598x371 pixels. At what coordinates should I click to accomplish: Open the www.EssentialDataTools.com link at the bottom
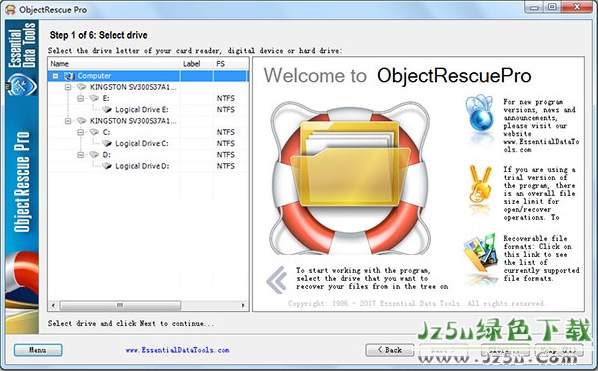(x=178, y=350)
